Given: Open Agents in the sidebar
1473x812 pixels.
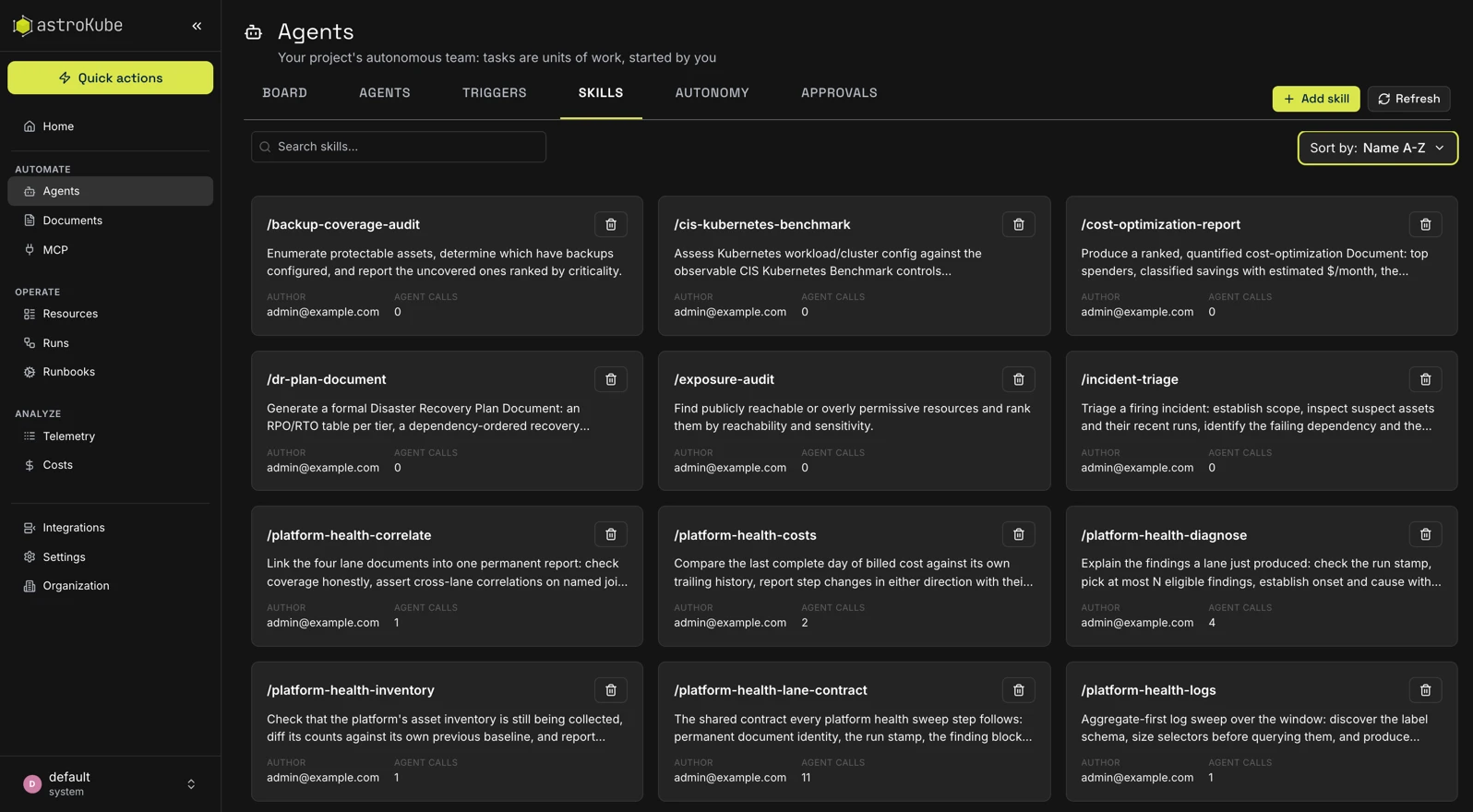Looking at the screenshot, I should point(110,191).
